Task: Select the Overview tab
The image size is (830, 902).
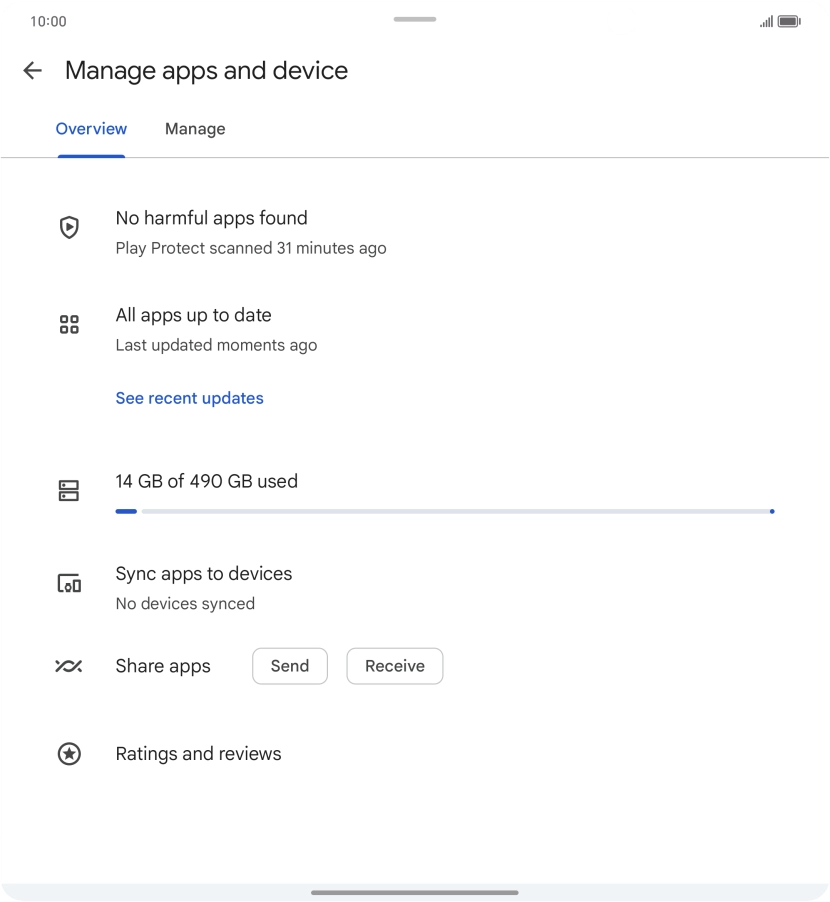Action: click(x=91, y=129)
